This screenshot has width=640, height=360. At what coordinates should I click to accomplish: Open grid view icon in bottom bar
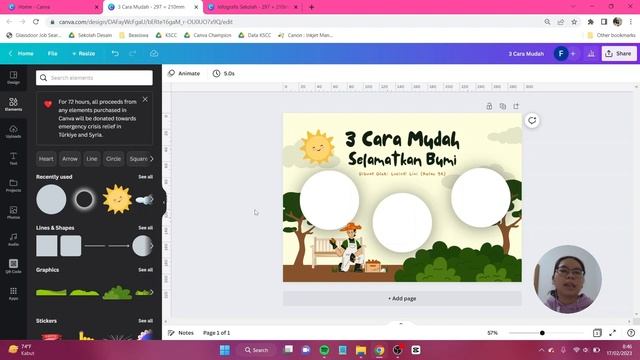597,333
